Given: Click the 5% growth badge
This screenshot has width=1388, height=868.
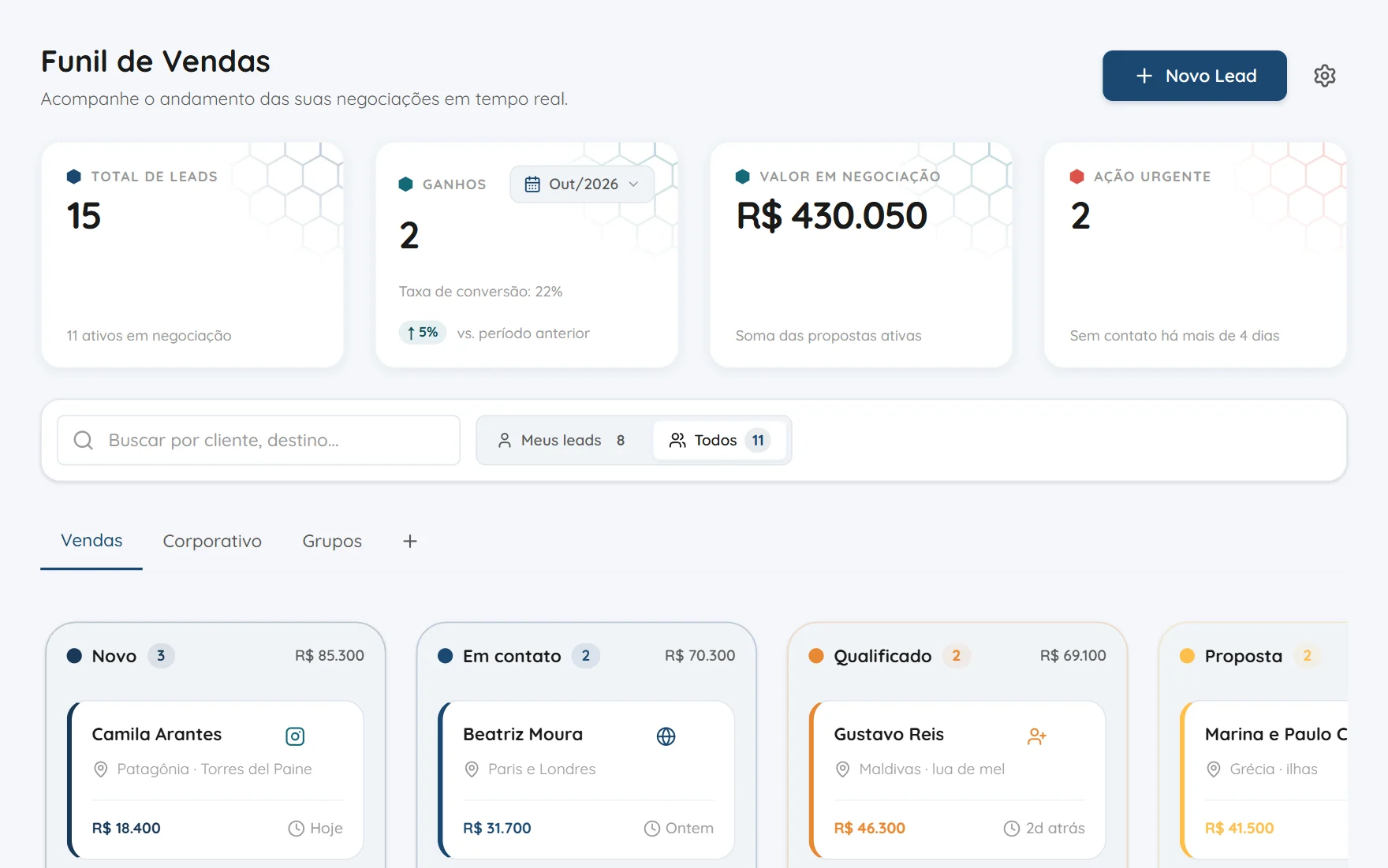Looking at the screenshot, I should [x=423, y=333].
